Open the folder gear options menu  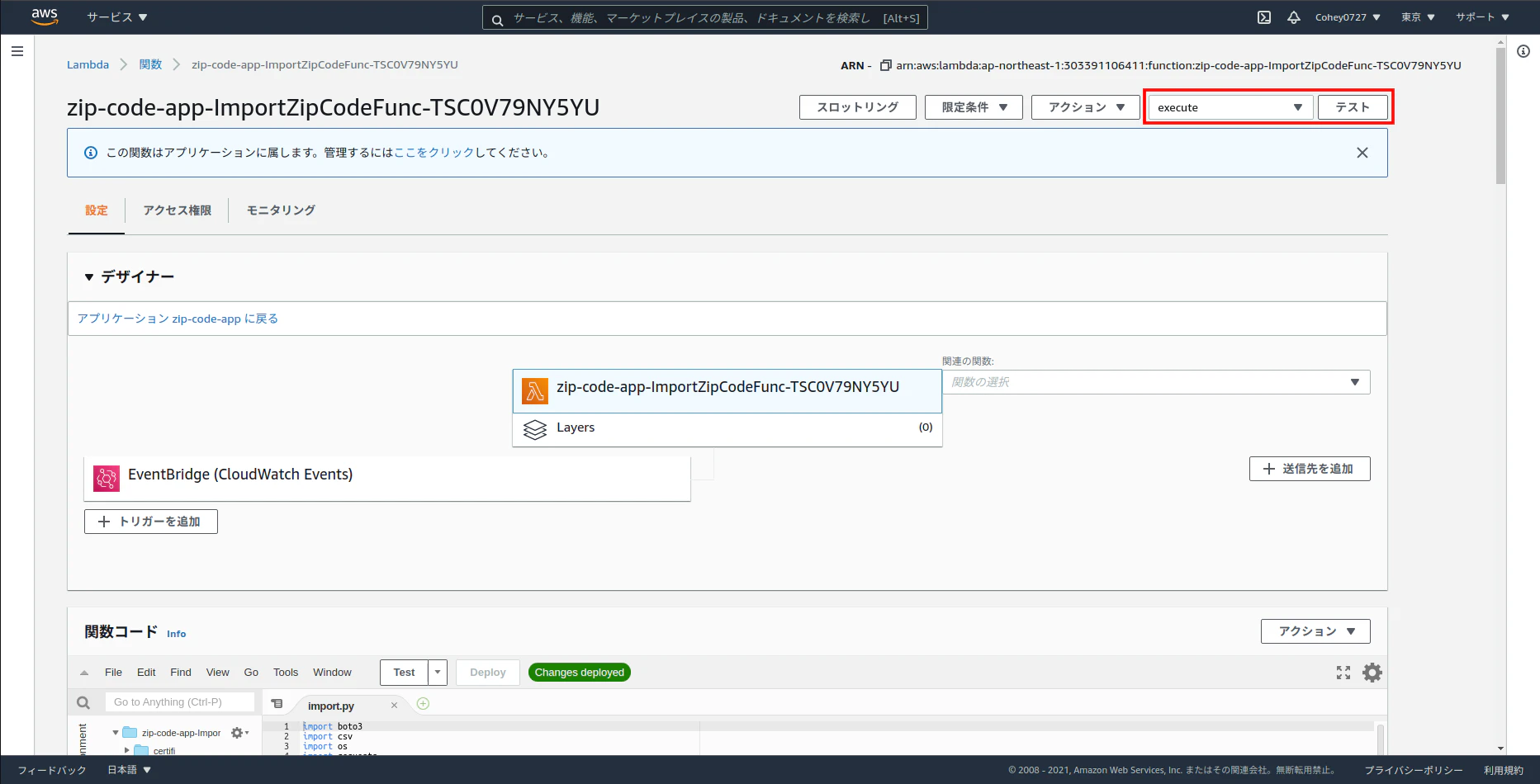point(239,733)
